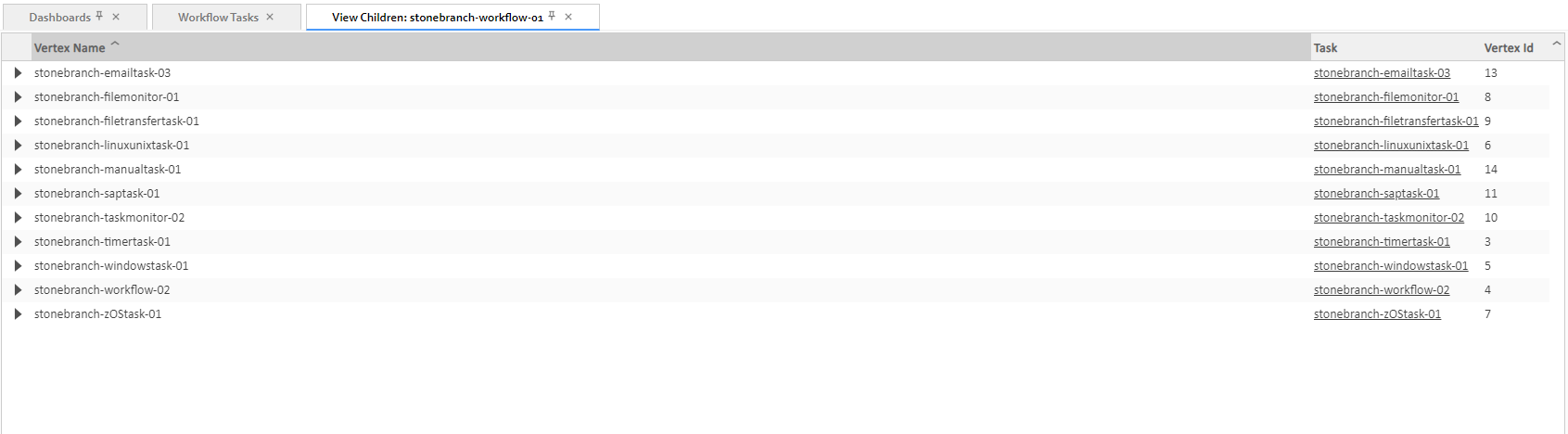Open the stonebranch-linuxunixtask-01 task link
This screenshot has height=434, width=1568.
[x=1391, y=146]
